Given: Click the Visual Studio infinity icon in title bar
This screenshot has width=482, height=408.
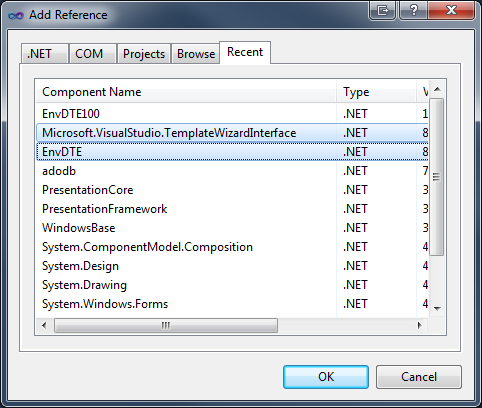Looking at the screenshot, I should pyautogui.click(x=16, y=15).
